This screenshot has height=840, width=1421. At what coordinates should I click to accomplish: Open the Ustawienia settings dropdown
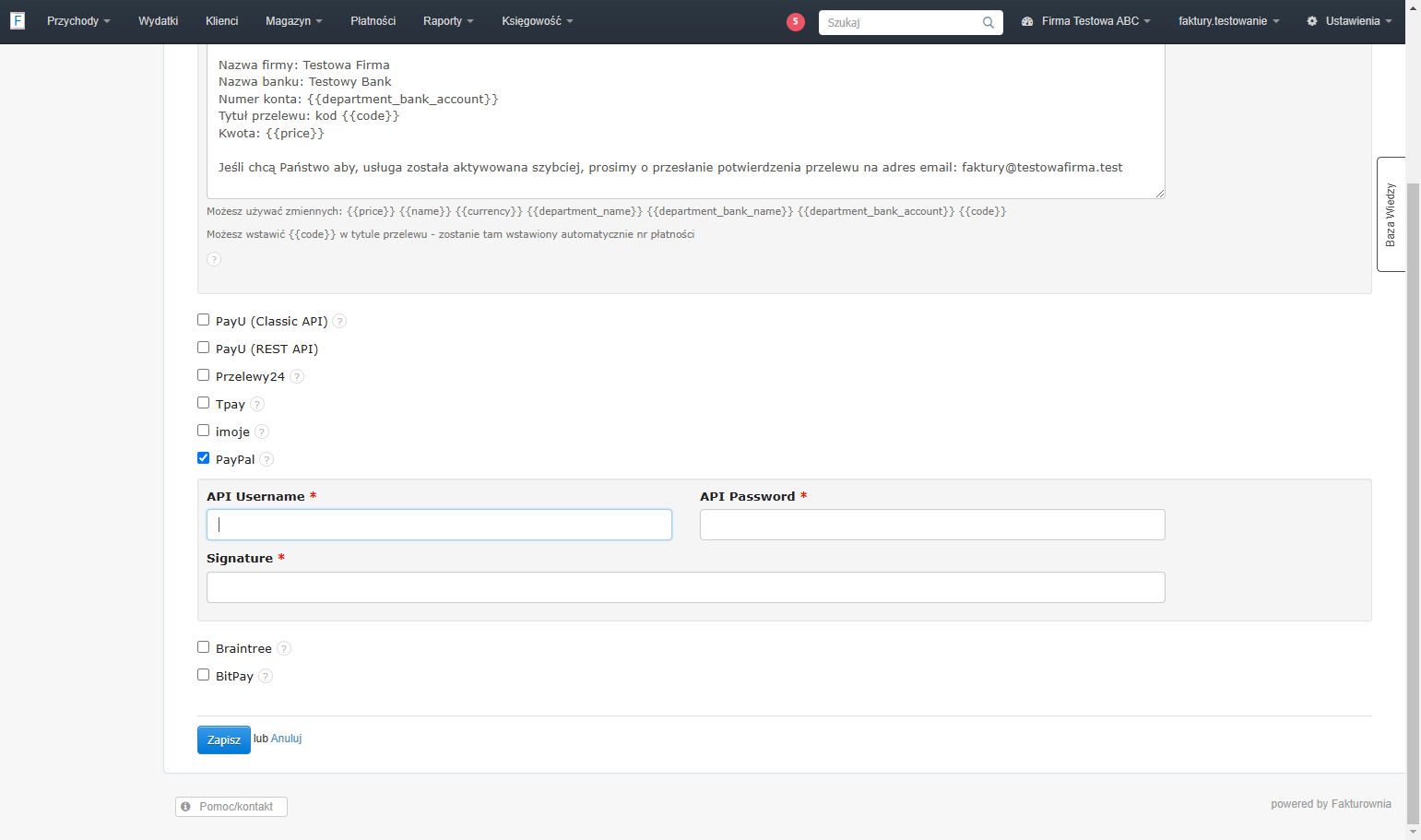[1349, 21]
